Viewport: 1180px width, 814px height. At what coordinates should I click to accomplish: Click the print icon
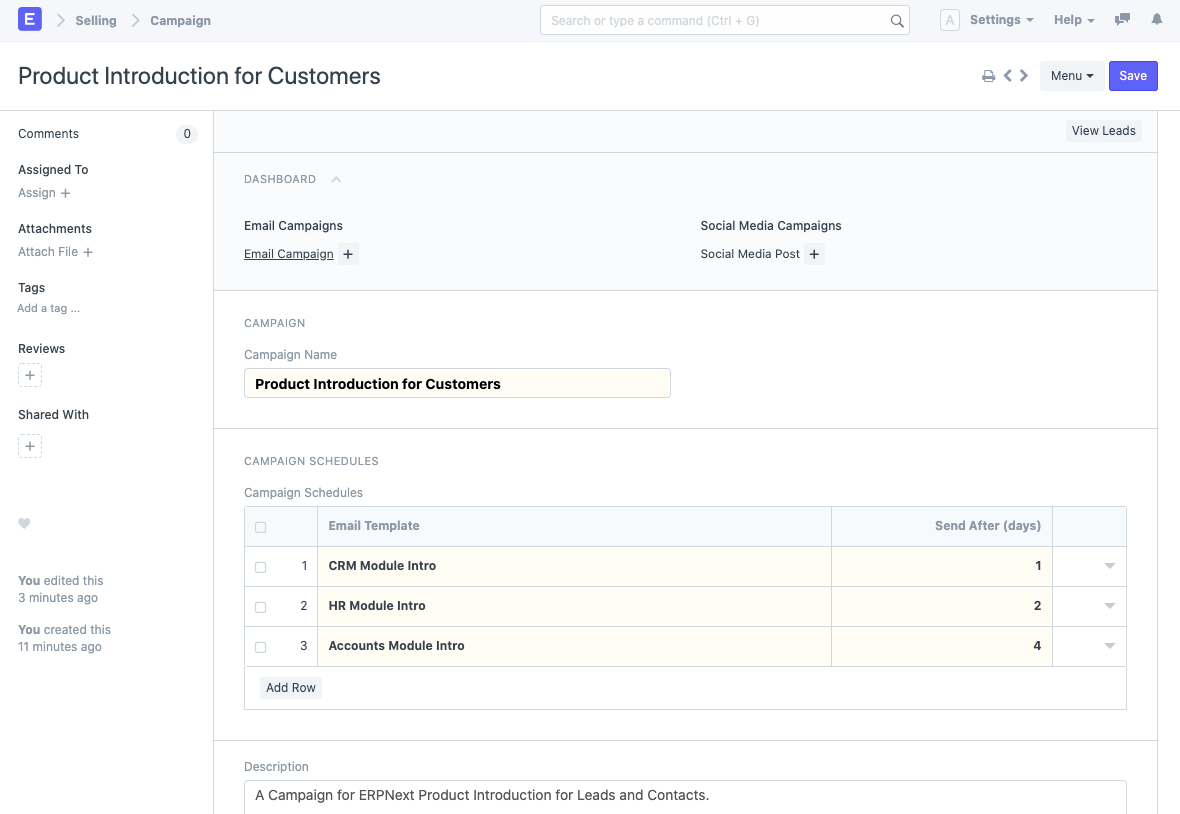click(988, 76)
